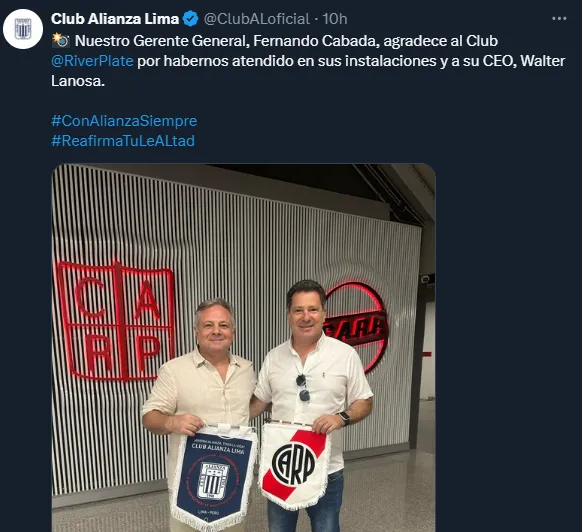Click the blue verified badge icon
582x532 pixels.
(190, 19)
